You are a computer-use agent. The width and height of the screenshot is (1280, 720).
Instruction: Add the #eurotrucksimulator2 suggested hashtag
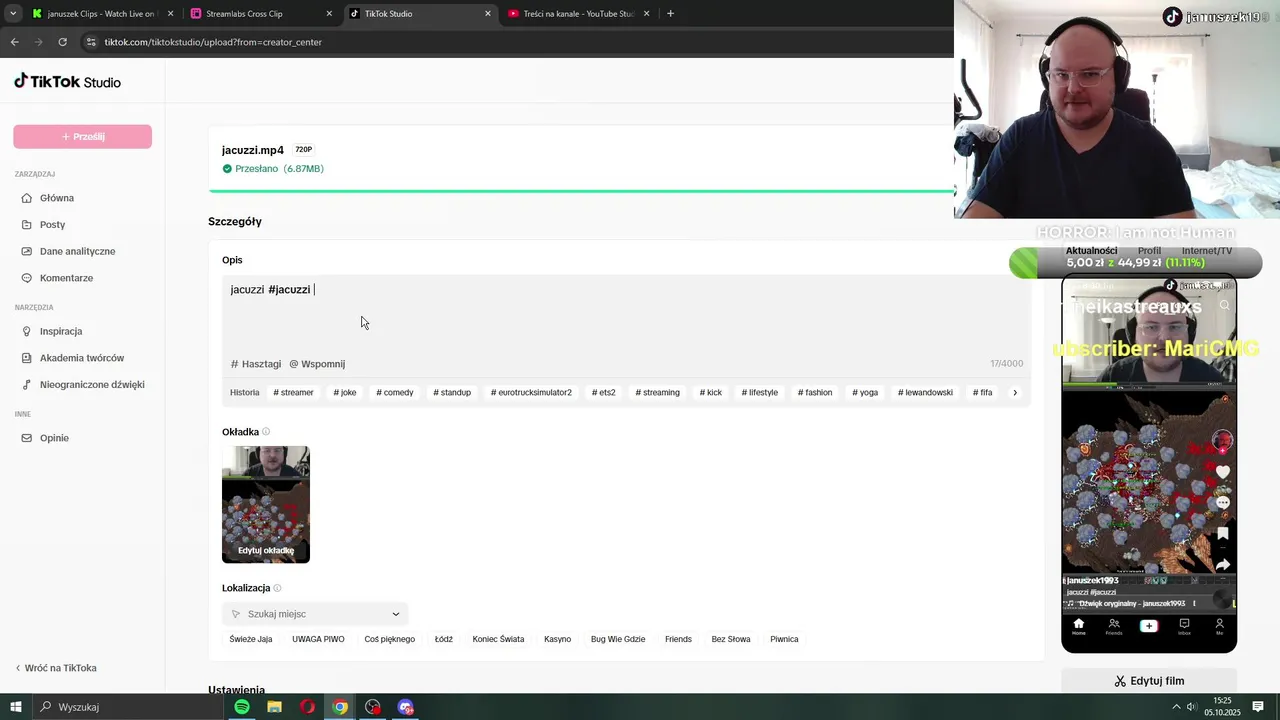coord(531,392)
